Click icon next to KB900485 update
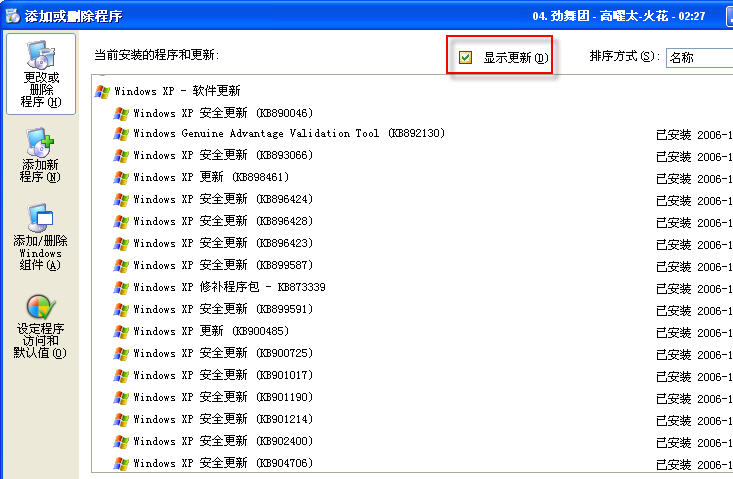 [121, 331]
